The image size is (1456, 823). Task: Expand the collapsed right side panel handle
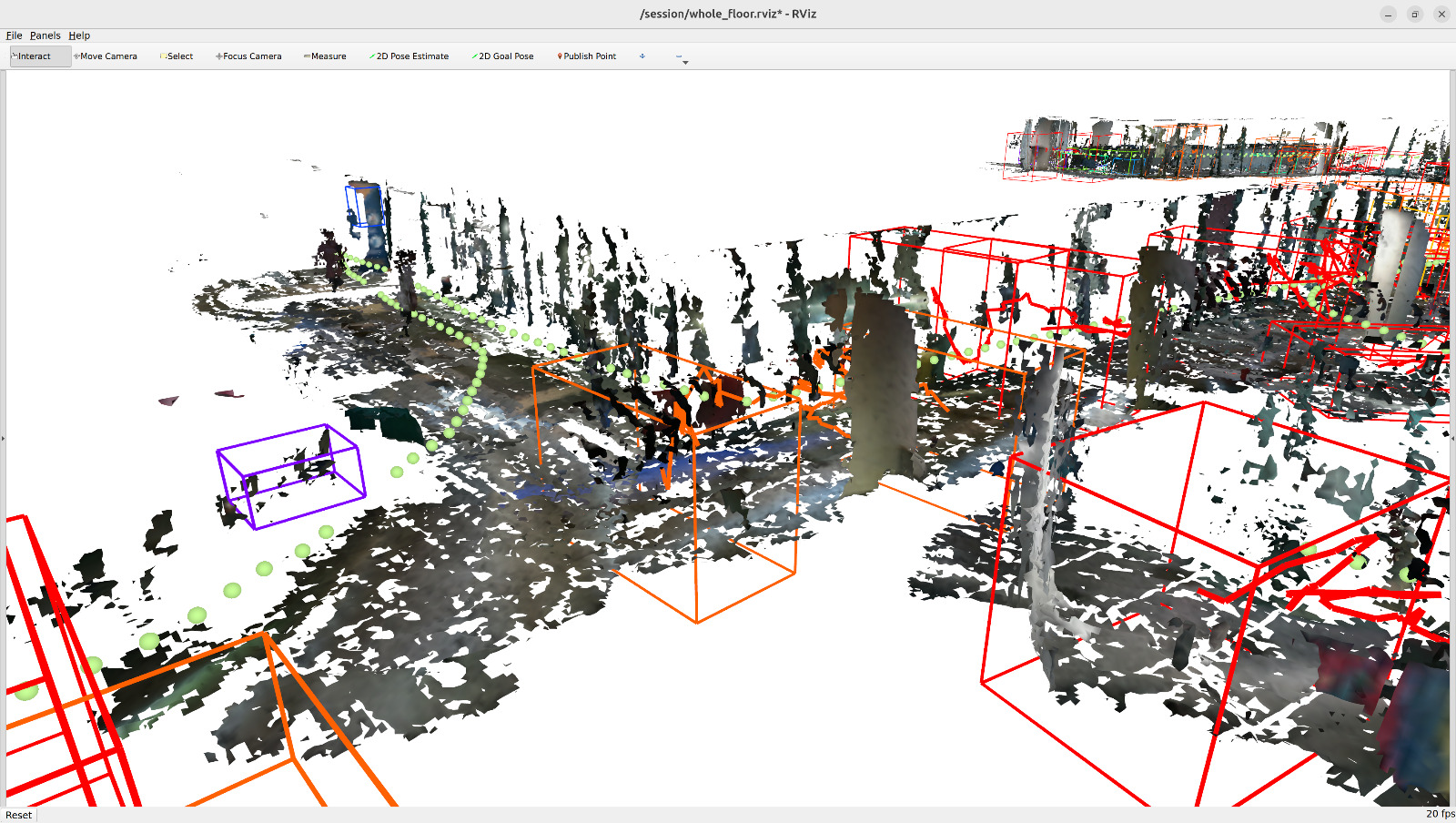1452,439
